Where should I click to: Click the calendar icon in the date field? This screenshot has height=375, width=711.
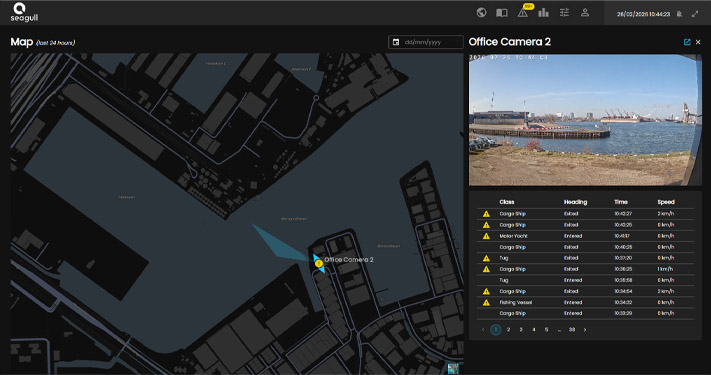click(x=396, y=42)
